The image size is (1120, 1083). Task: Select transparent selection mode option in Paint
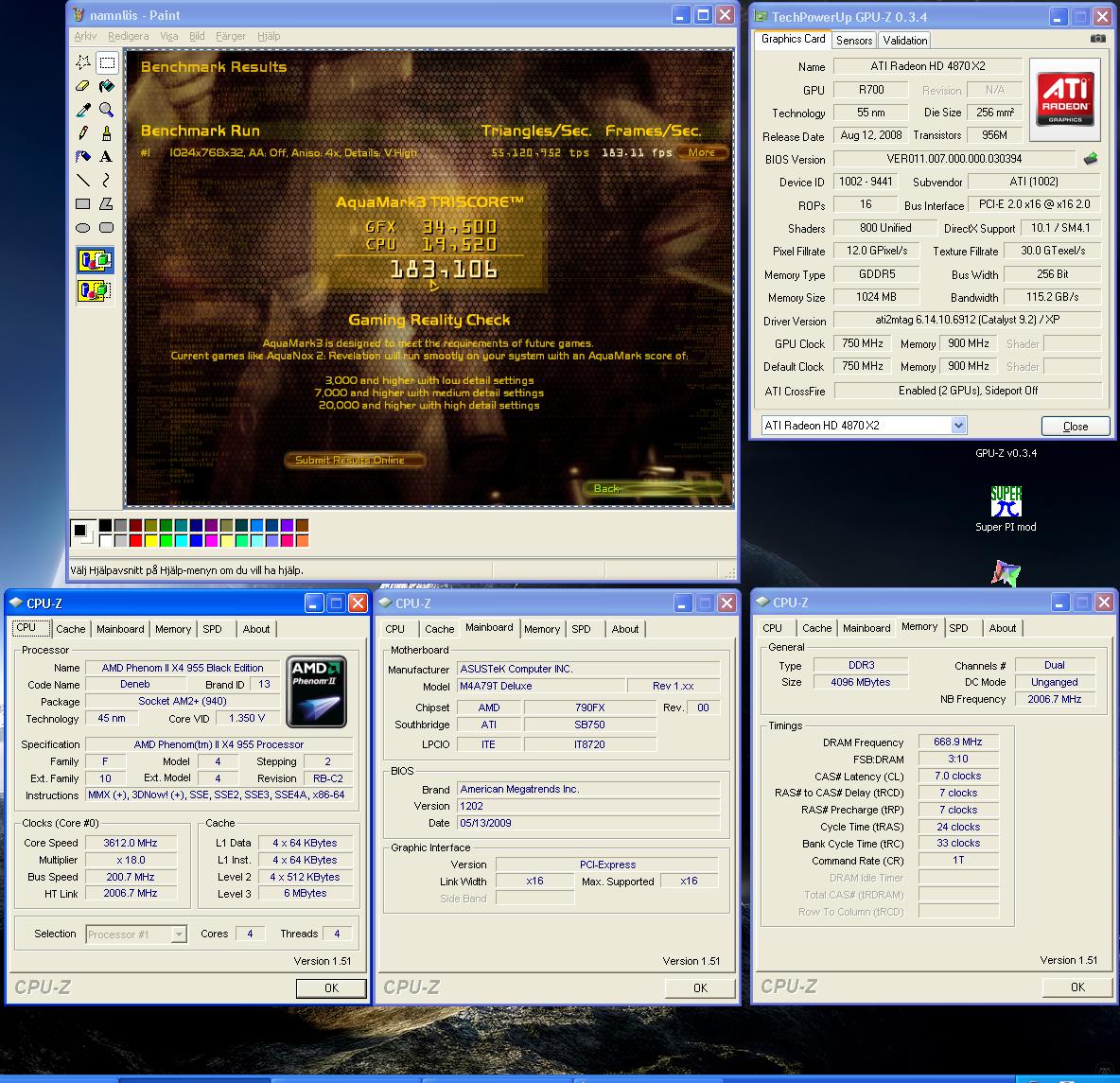pyautogui.click(x=95, y=290)
